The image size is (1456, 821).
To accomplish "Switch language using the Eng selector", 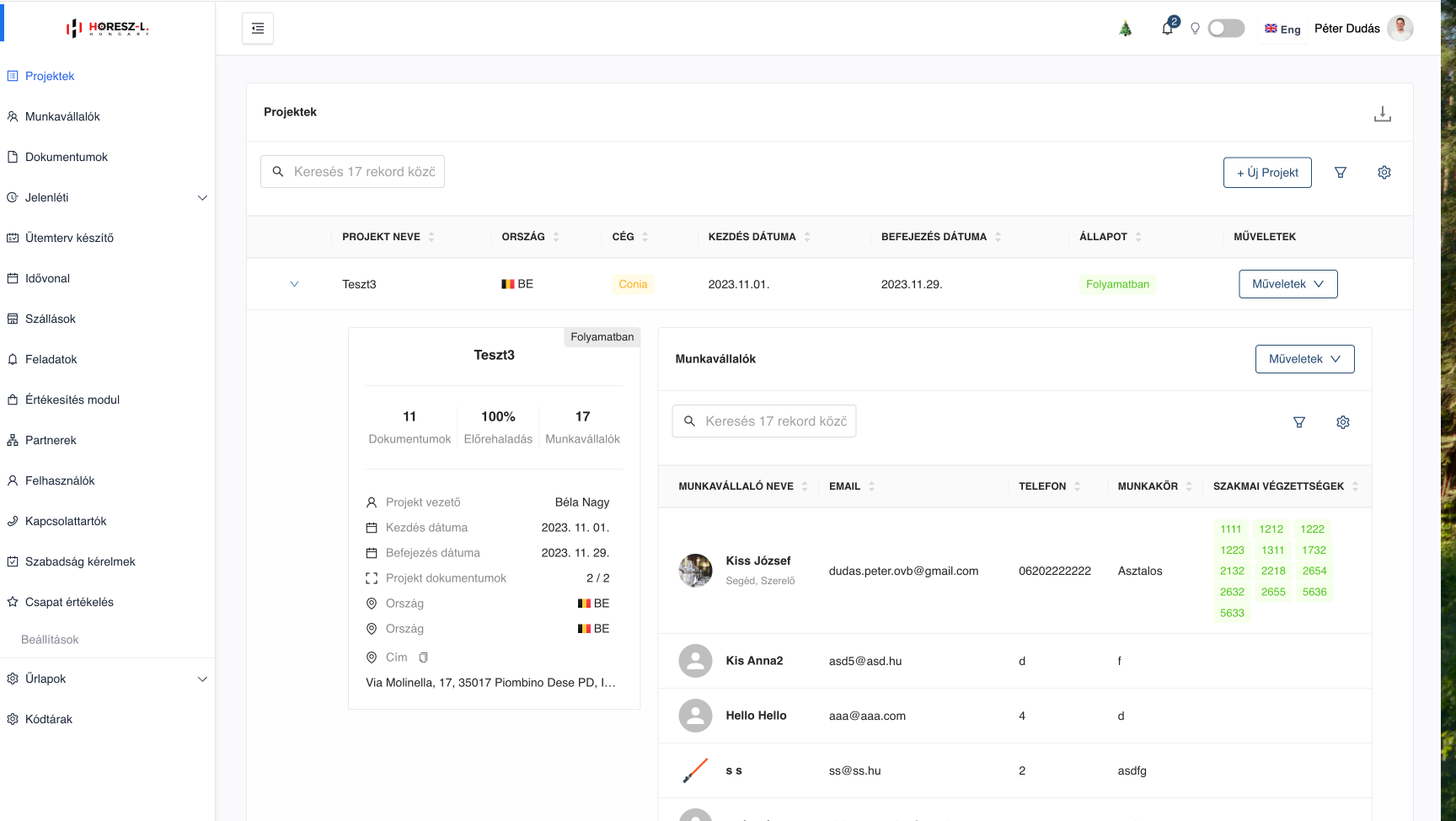I will pyautogui.click(x=1282, y=30).
